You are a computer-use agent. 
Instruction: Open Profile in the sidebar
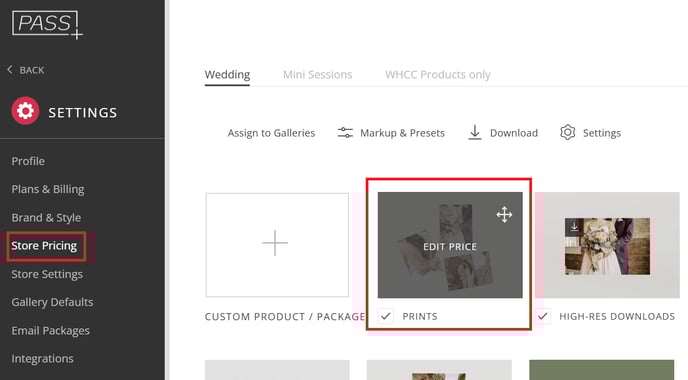(x=28, y=161)
